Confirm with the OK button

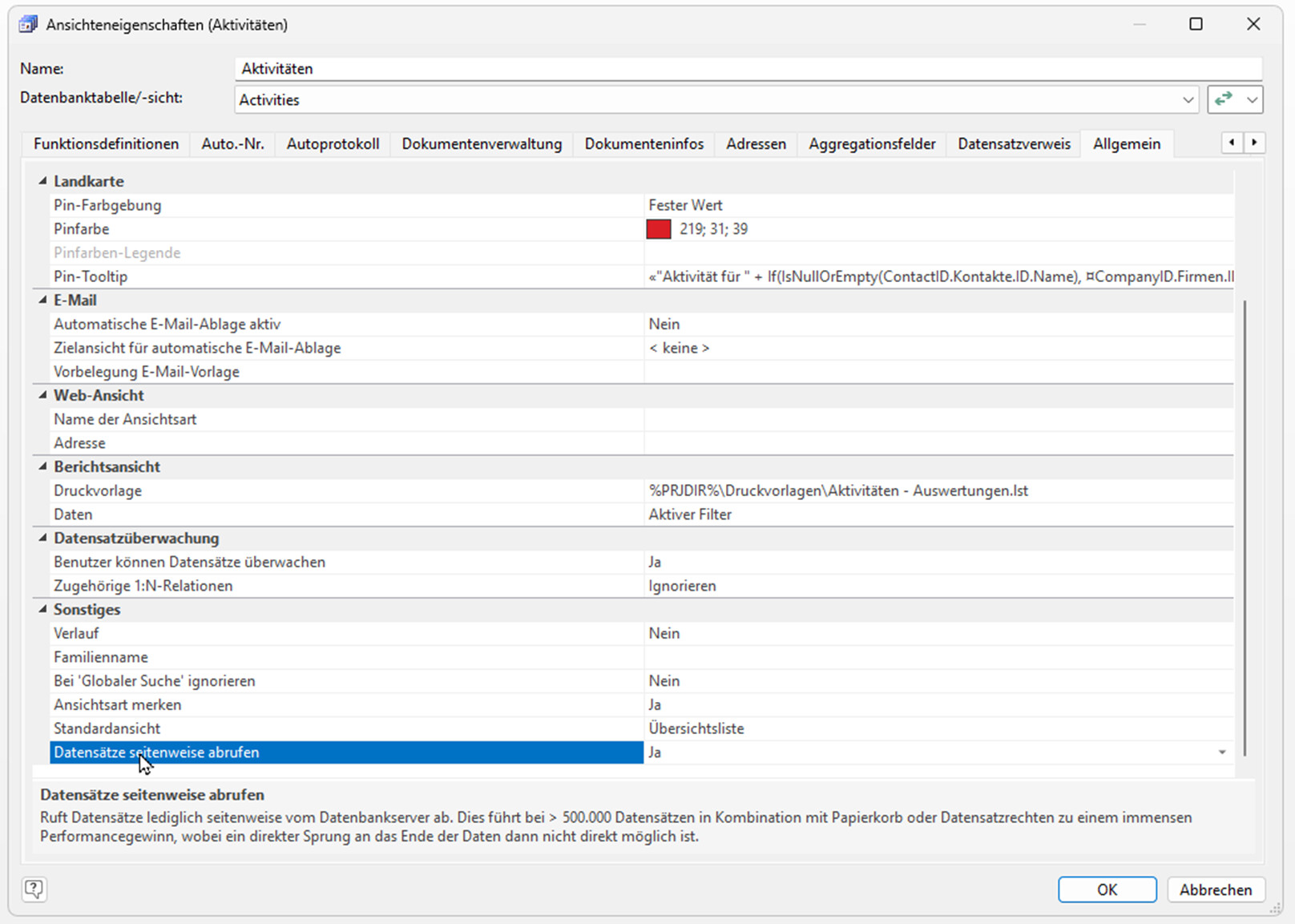pyautogui.click(x=1107, y=890)
